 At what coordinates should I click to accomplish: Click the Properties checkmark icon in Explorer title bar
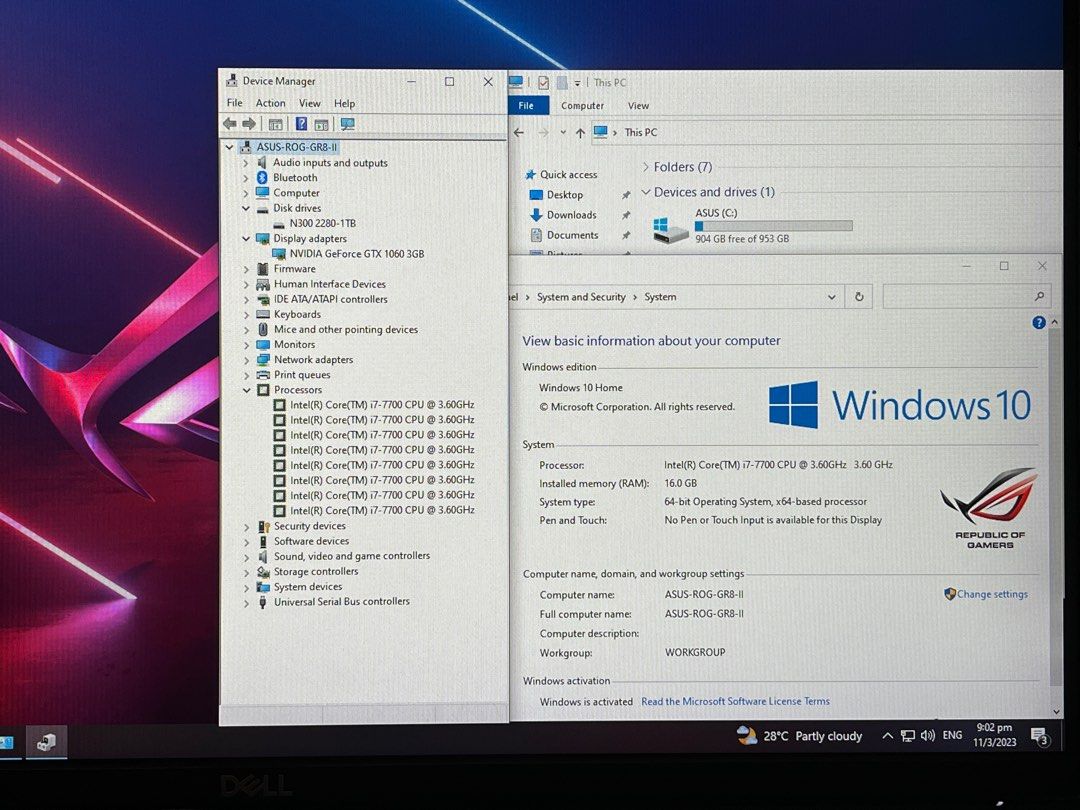pyautogui.click(x=543, y=83)
